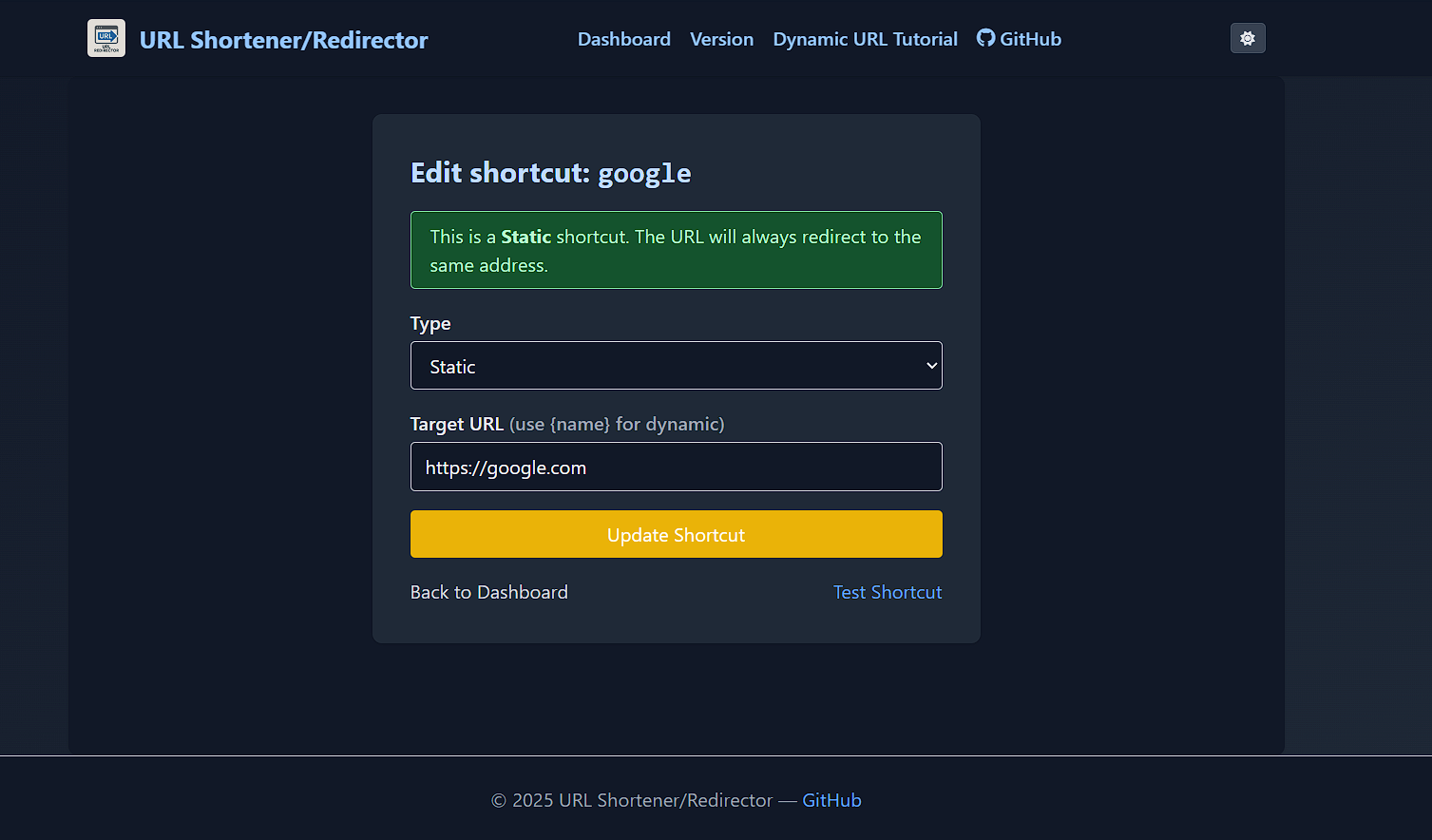Click the Update Shortcut button

[x=677, y=534]
